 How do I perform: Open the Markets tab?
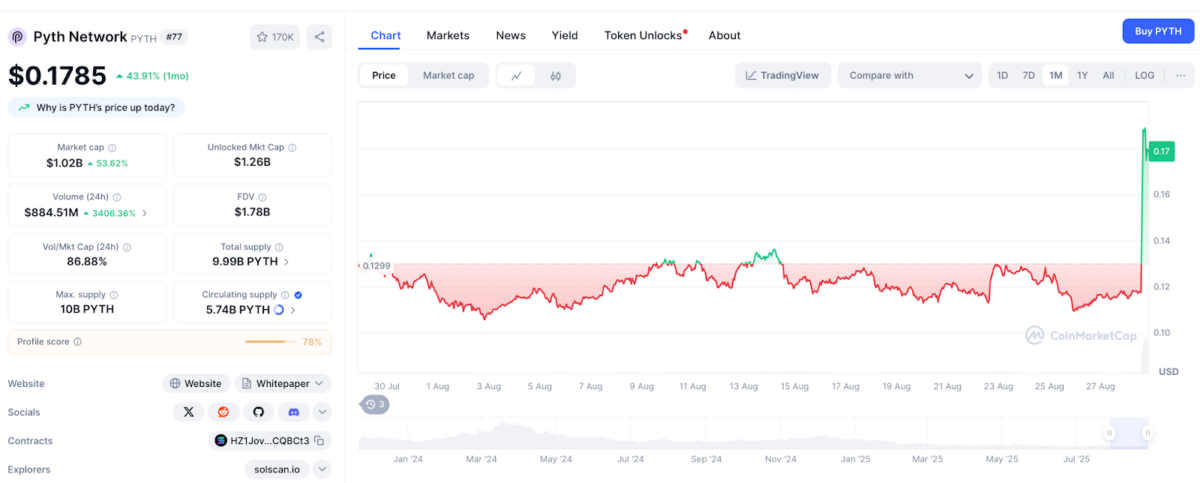[448, 35]
